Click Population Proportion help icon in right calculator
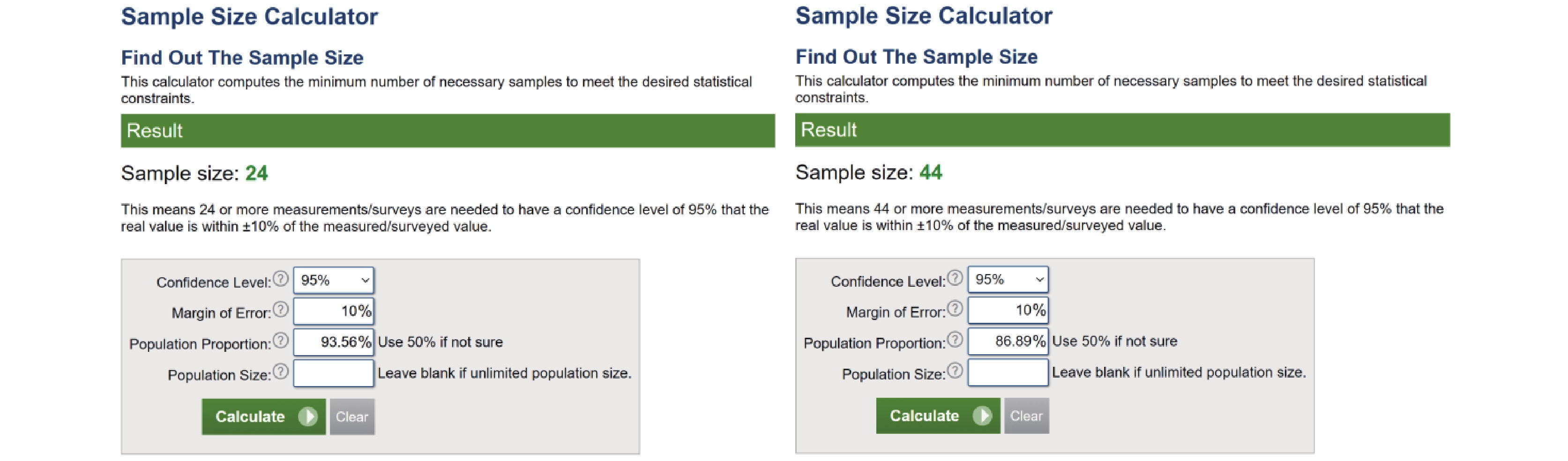This screenshot has height=461, width=1568. click(x=955, y=339)
